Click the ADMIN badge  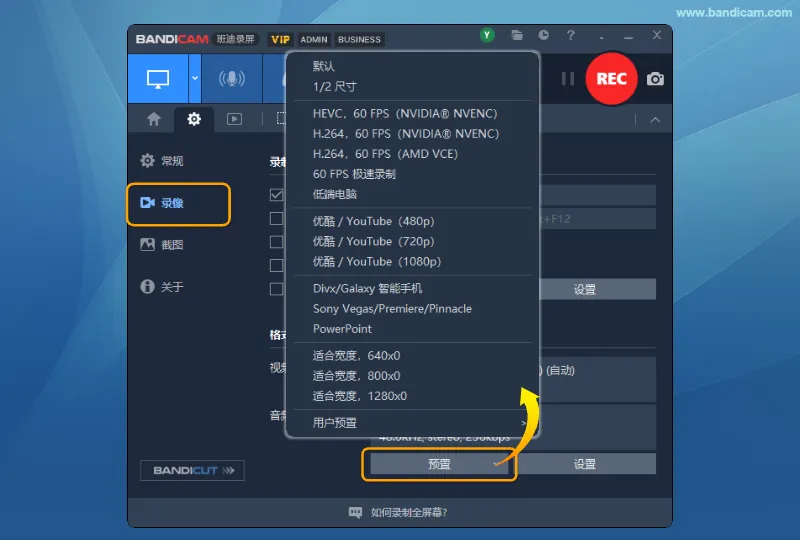click(x=313, y=39)
